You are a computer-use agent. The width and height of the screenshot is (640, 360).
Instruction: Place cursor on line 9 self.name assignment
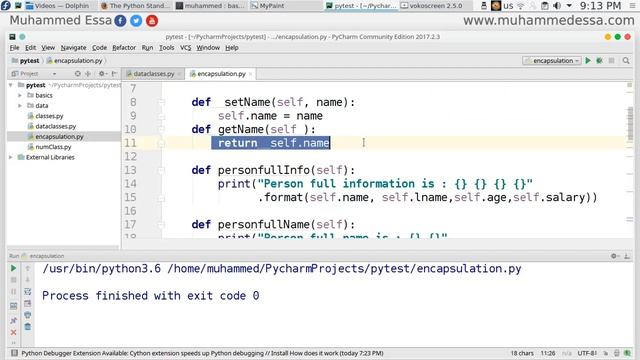(x=270, y=116)
